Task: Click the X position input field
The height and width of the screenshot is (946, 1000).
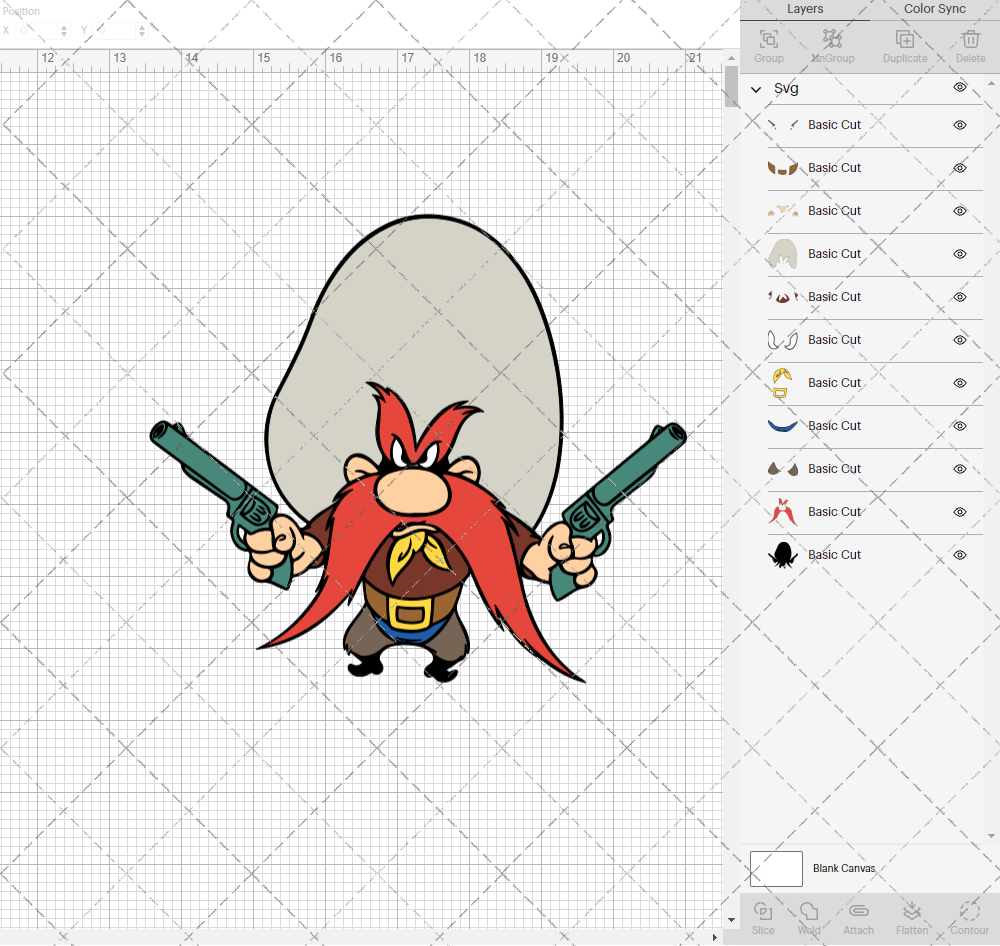Action: coord(37,31)
